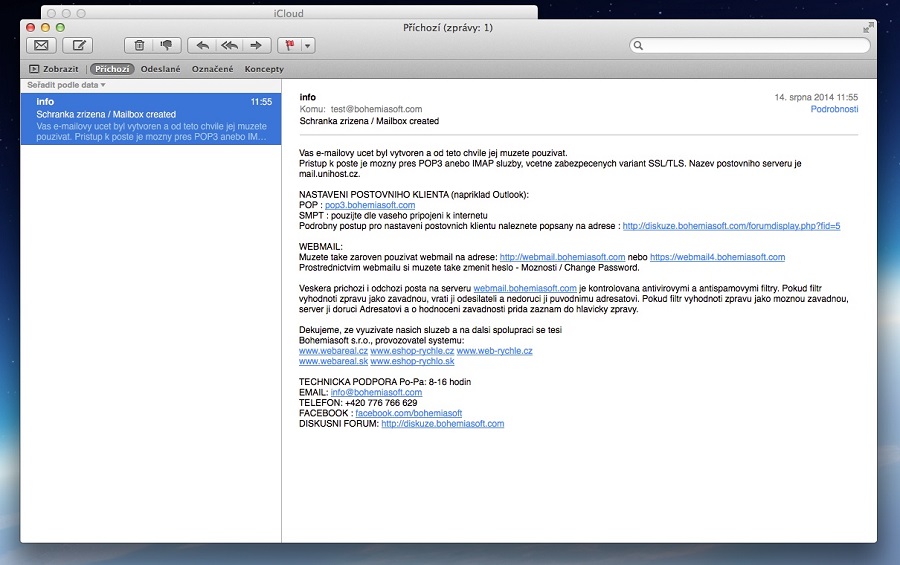The height and width of the screenshot is (565, 900).
Task: Open the flag color dropdown arrow
Action: coord(308,45)
